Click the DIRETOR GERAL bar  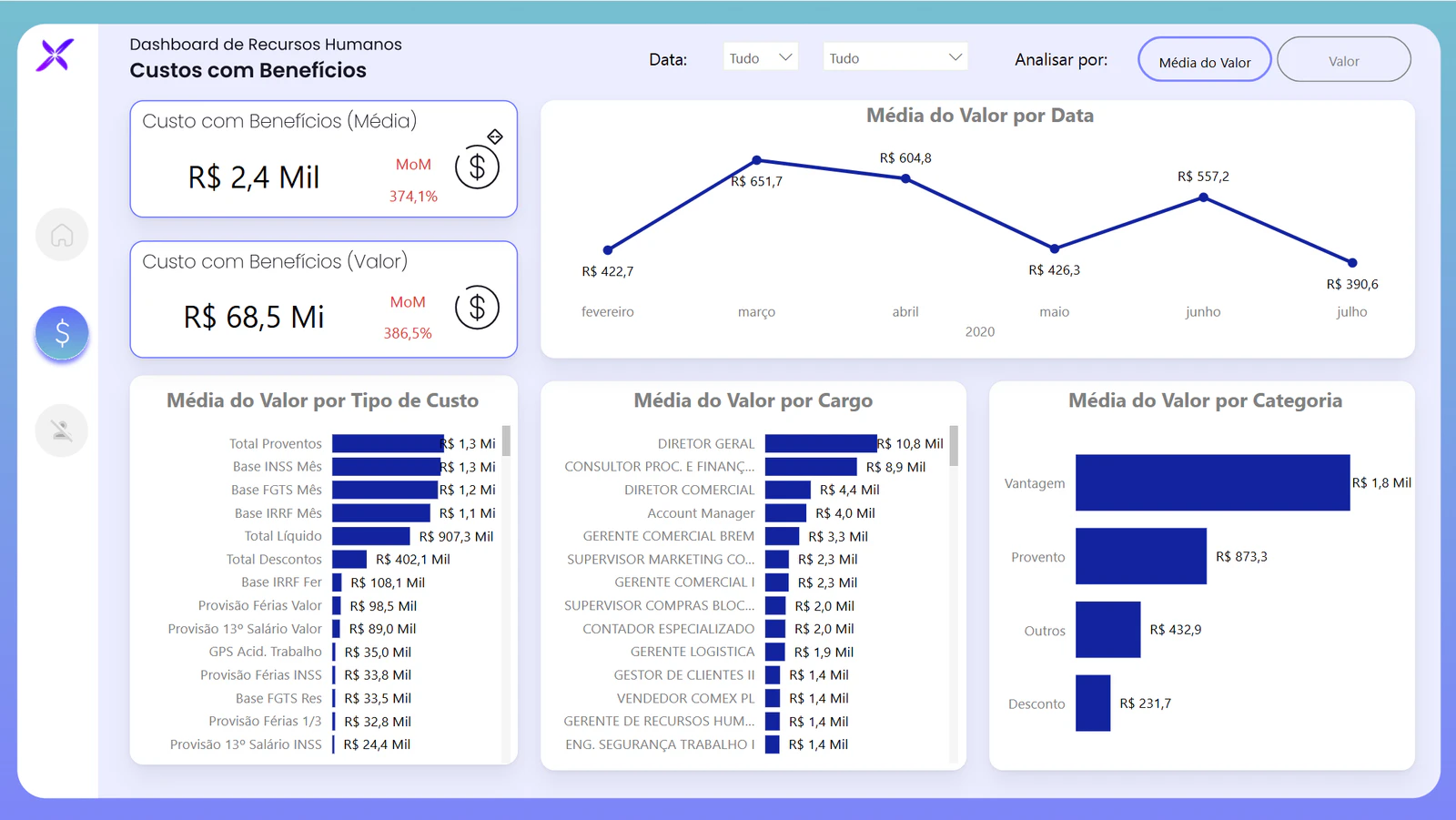821,443
